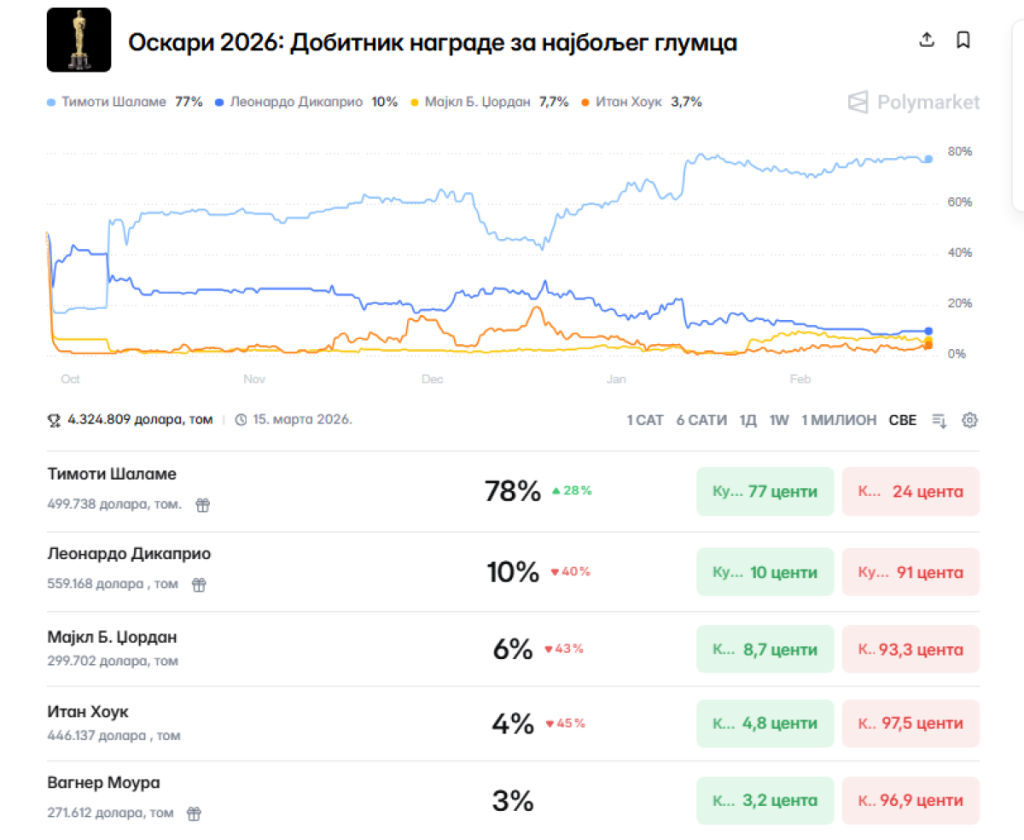Select the 6 САТИ time range
1024x840 pixels.
(701, 420)
